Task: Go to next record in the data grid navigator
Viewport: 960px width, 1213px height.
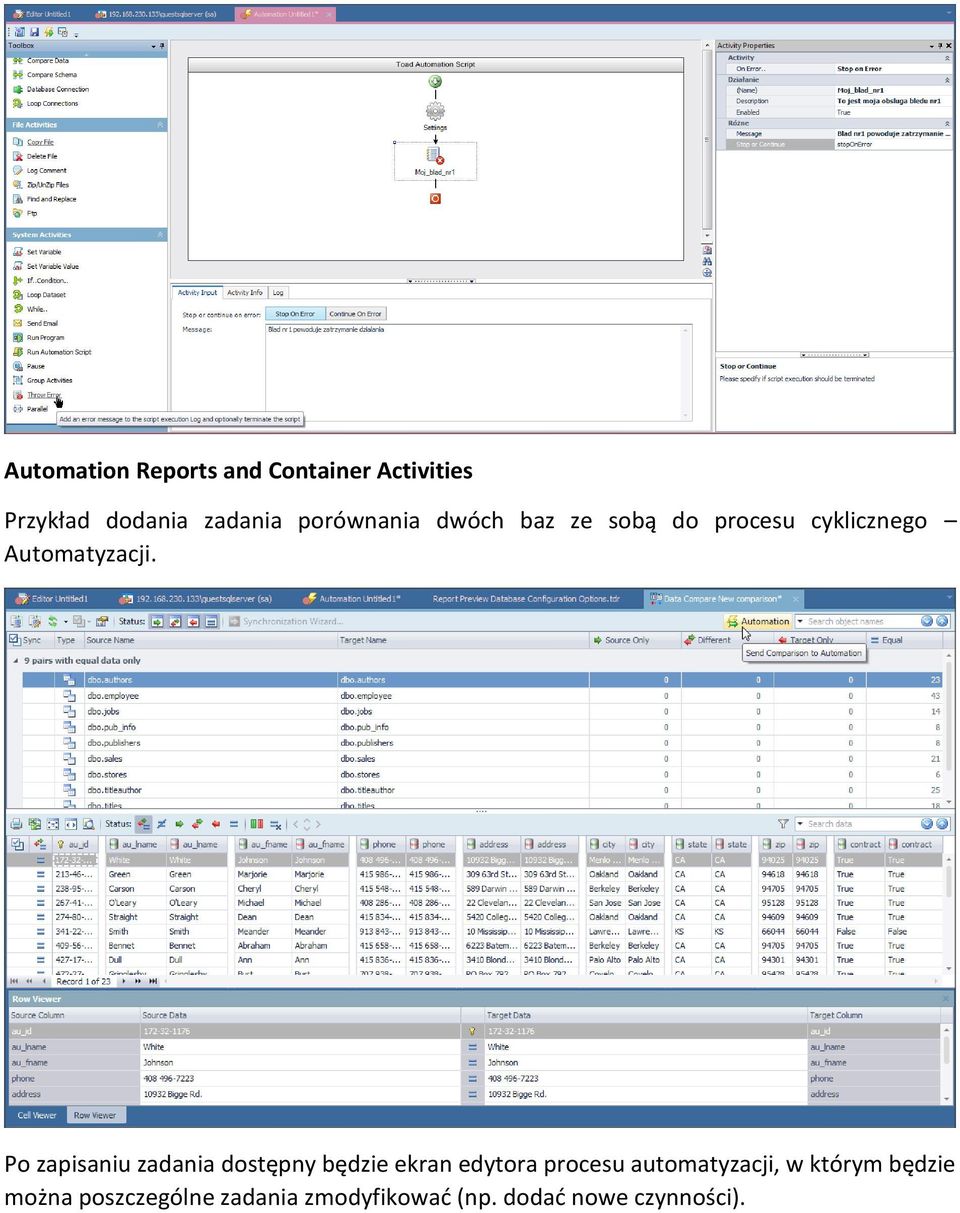Action: click(123, 982)
